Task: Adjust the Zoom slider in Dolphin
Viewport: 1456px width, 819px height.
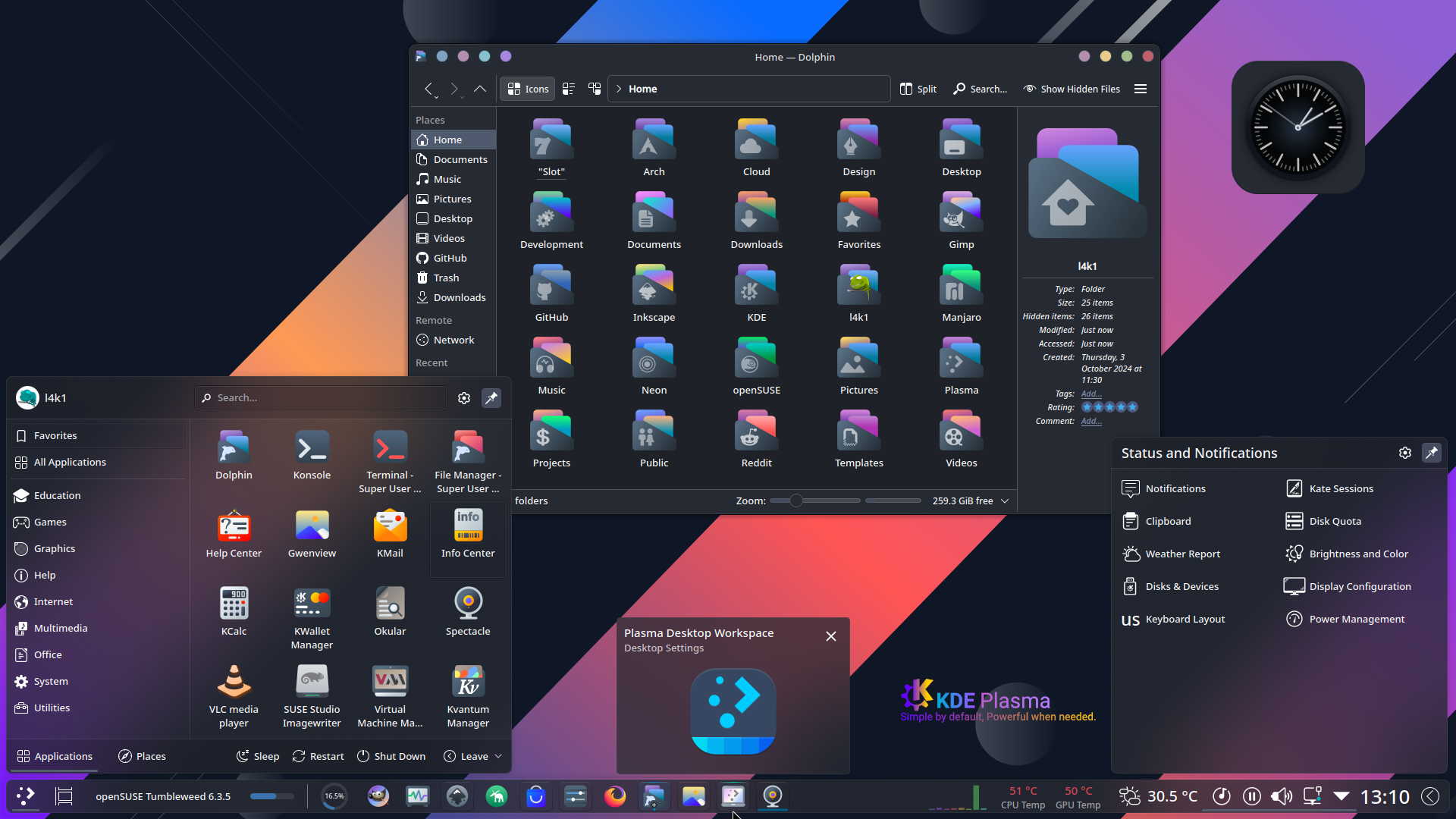Action: tap(795, 500)
